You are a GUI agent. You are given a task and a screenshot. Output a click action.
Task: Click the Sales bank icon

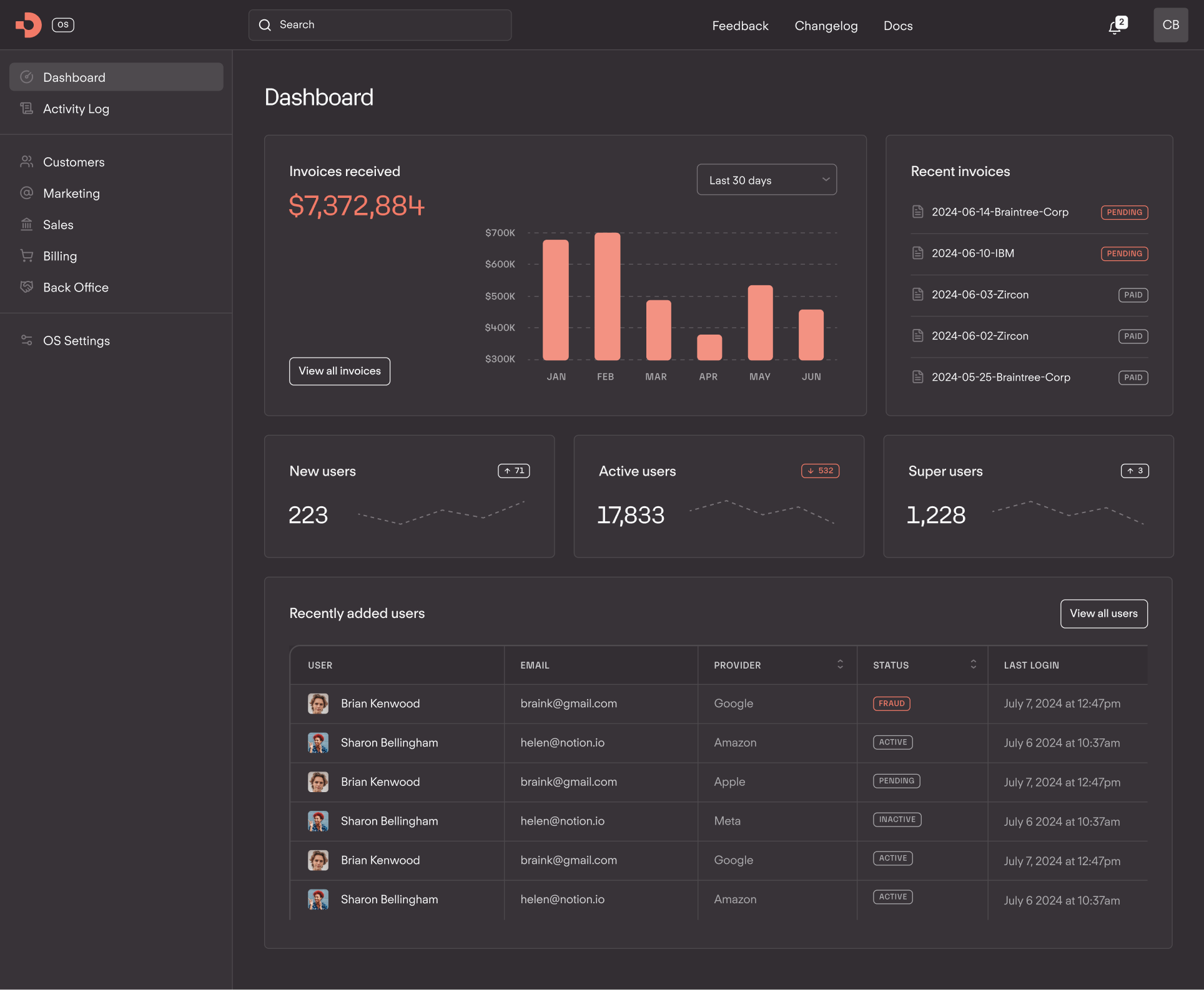[26, 224]
